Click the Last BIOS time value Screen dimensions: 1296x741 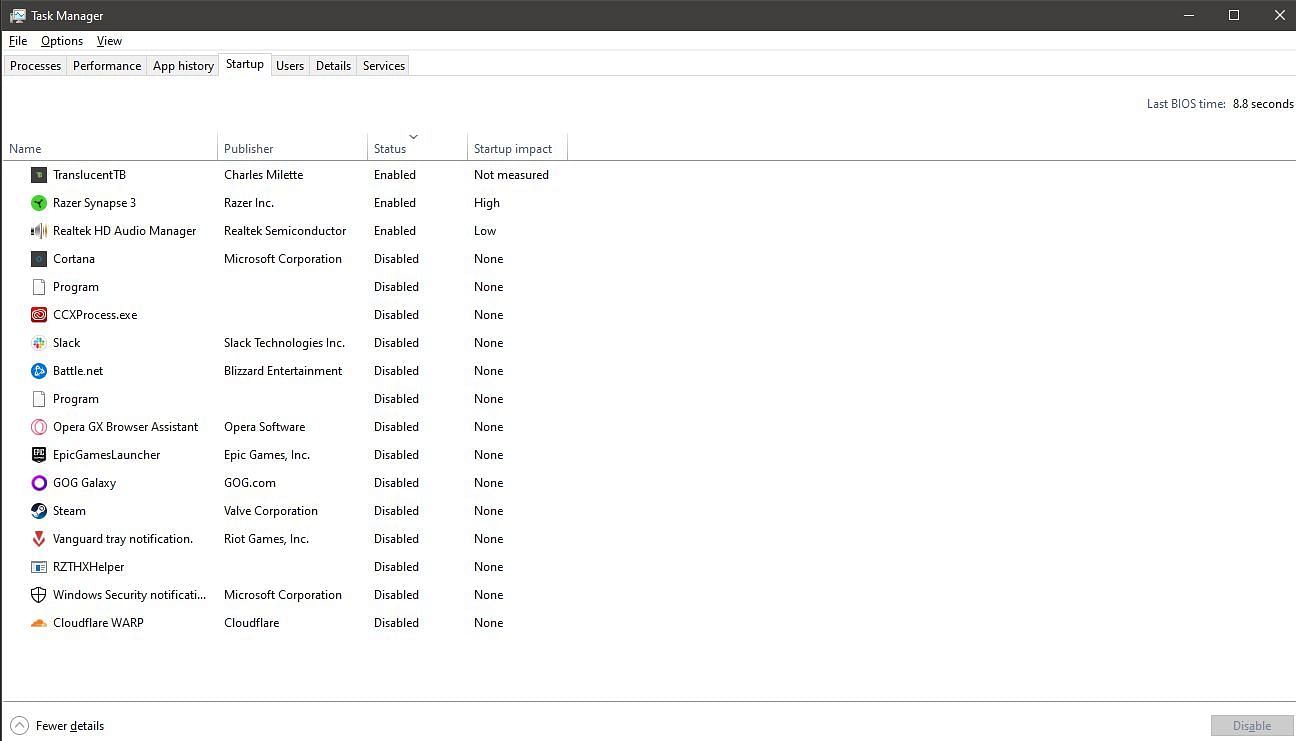tap(1263, 104)
